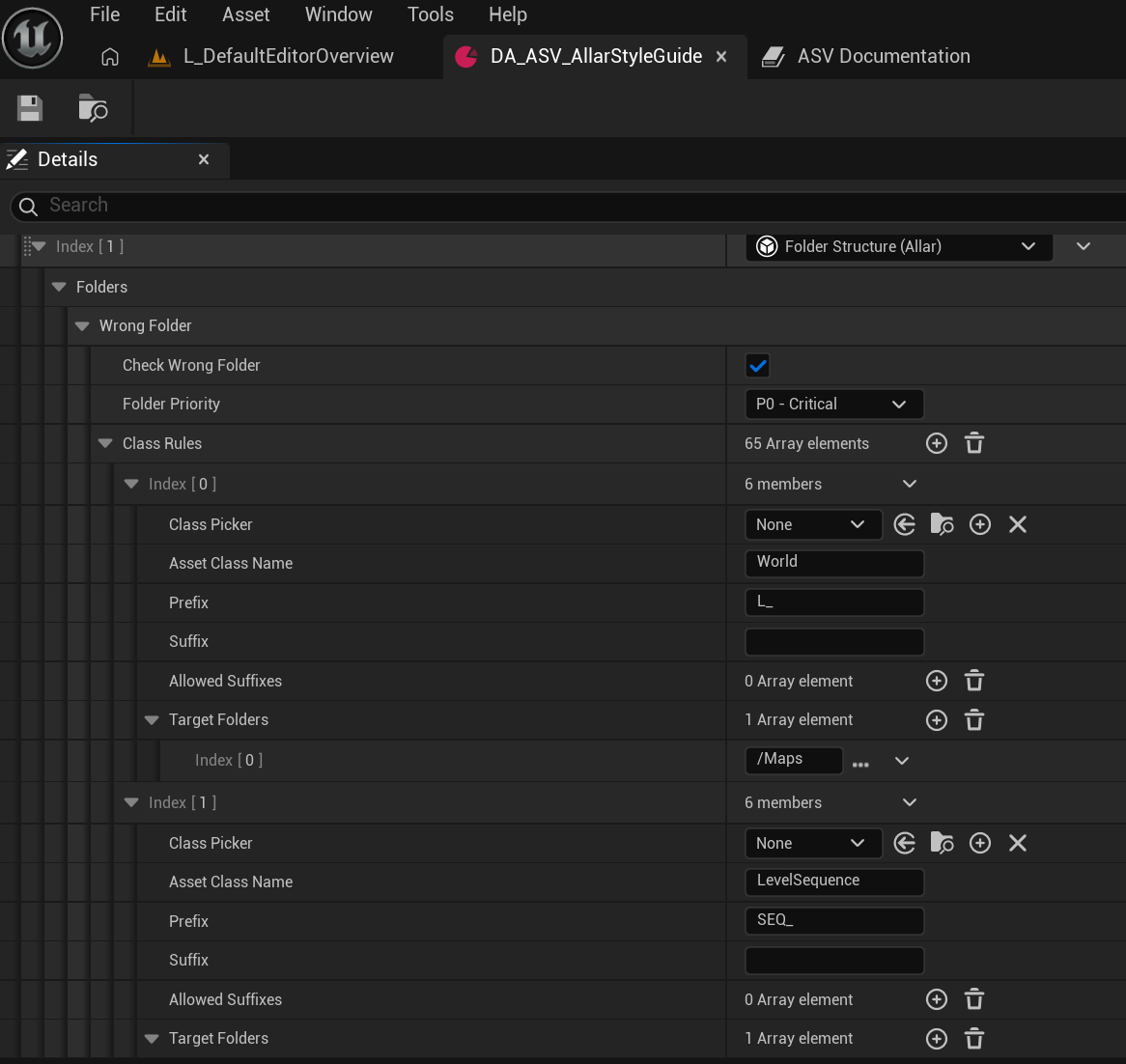
Task: Close the DA_ASV_AllarStyleGuide tab
Action: coord(721,57)
